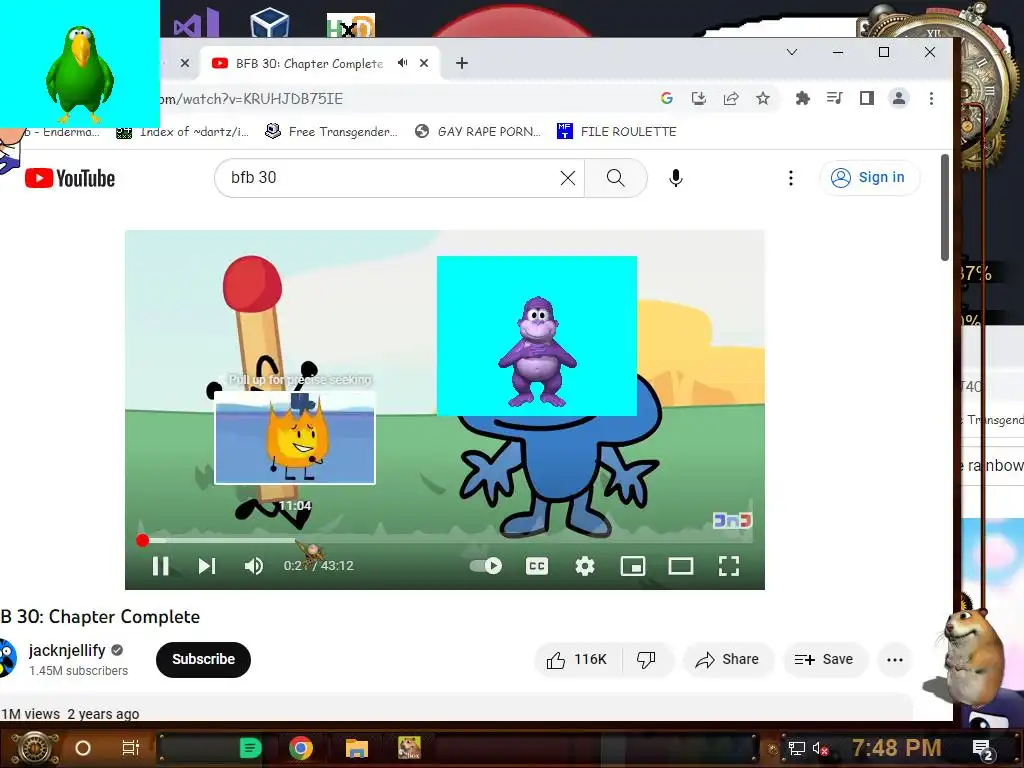Open the Chrome three-dot menu
1024x768 pixels.
[931, 98]
